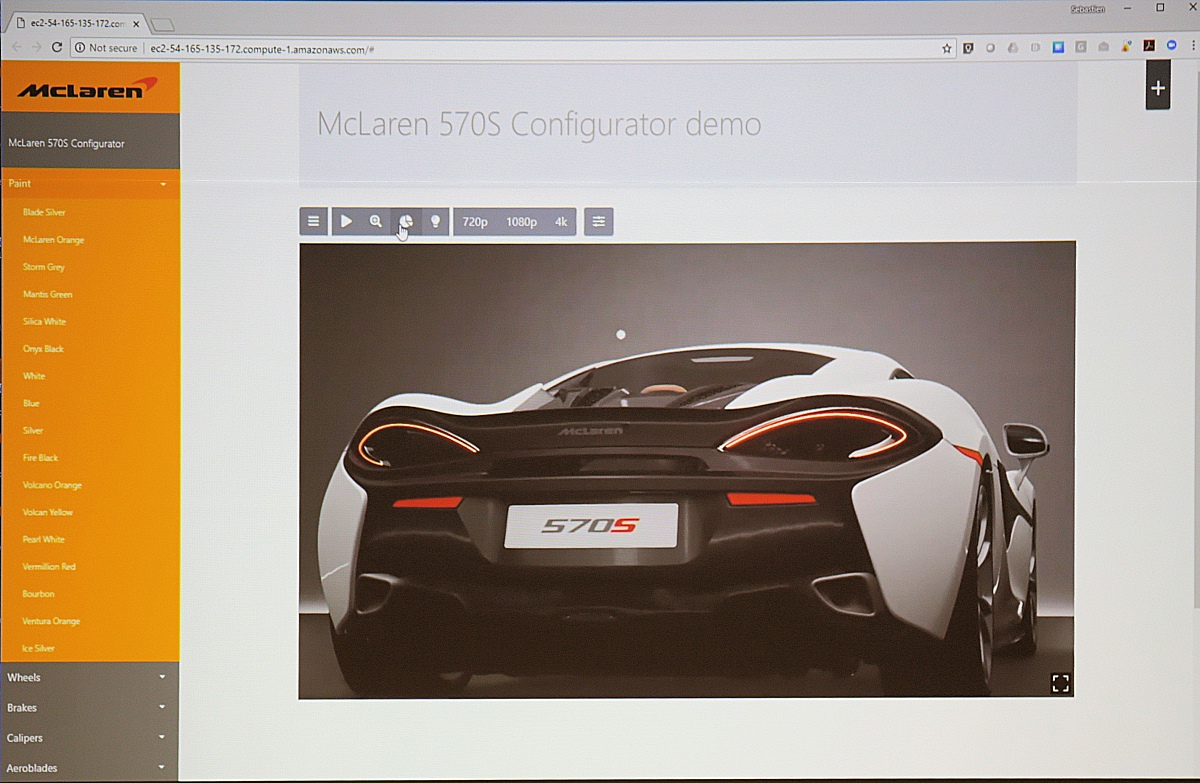Open the hamburger menu in viewer toolbar
The height and width of the screenshot is (783, 1200).
coord(313,222)
